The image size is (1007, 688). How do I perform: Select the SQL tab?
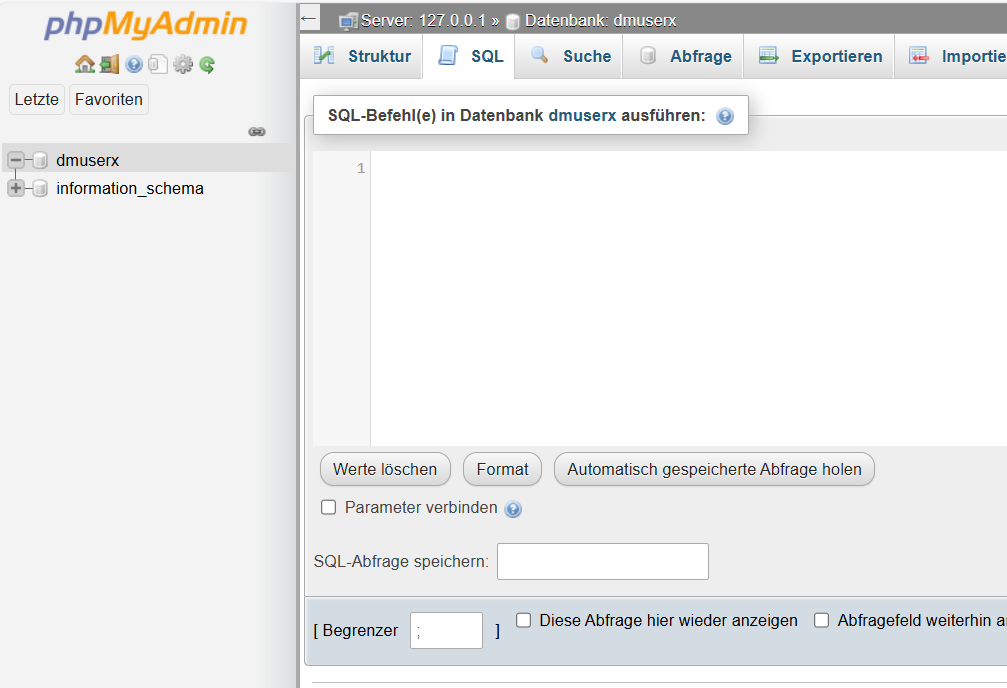tap(469, 56)
